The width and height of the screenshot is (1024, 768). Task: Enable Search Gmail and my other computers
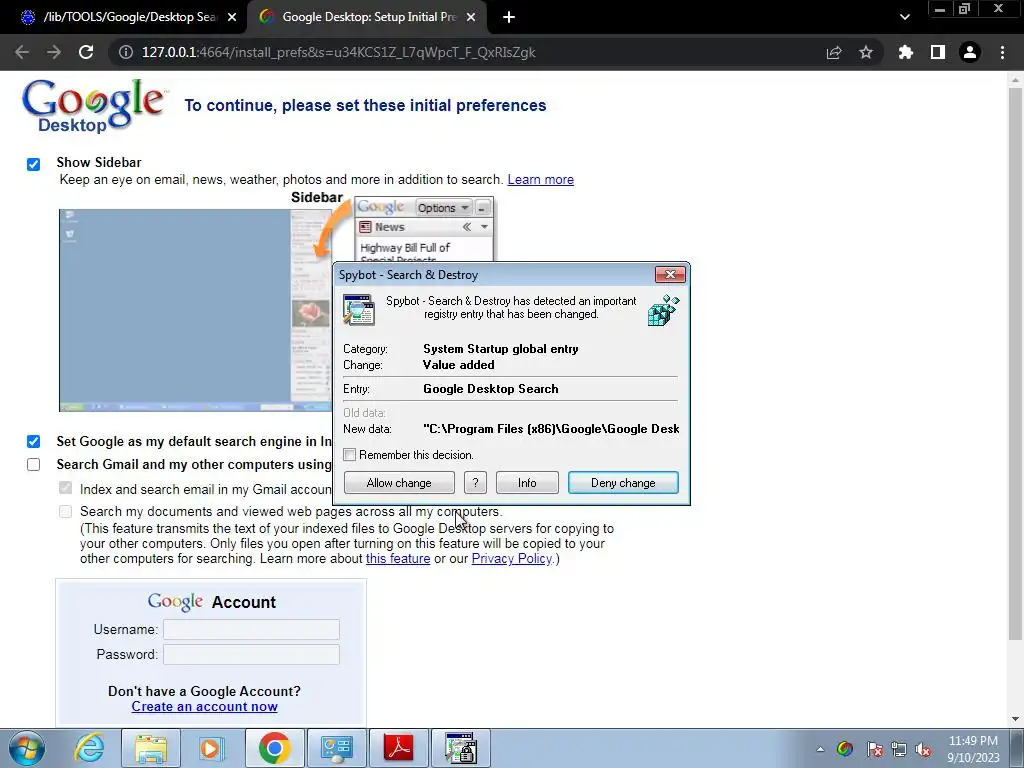pyautogui.click(x=33, y=464)
